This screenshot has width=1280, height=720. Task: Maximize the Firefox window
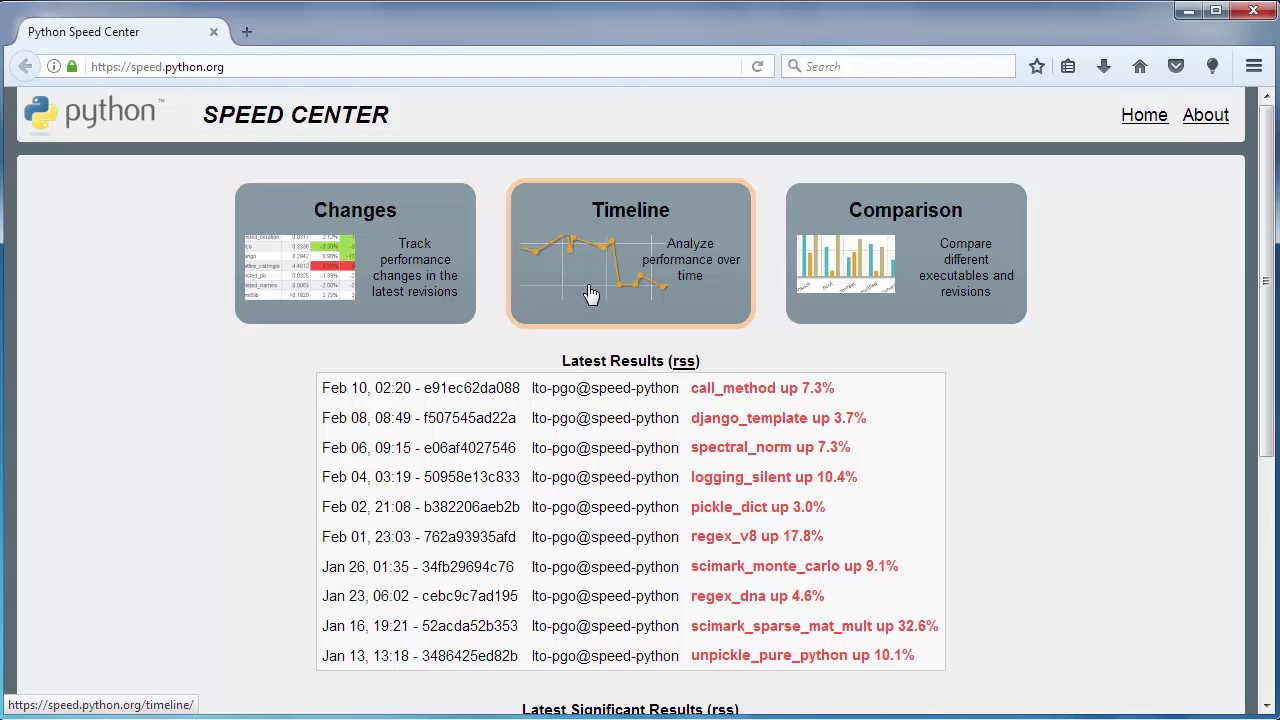coord(1216,10)
